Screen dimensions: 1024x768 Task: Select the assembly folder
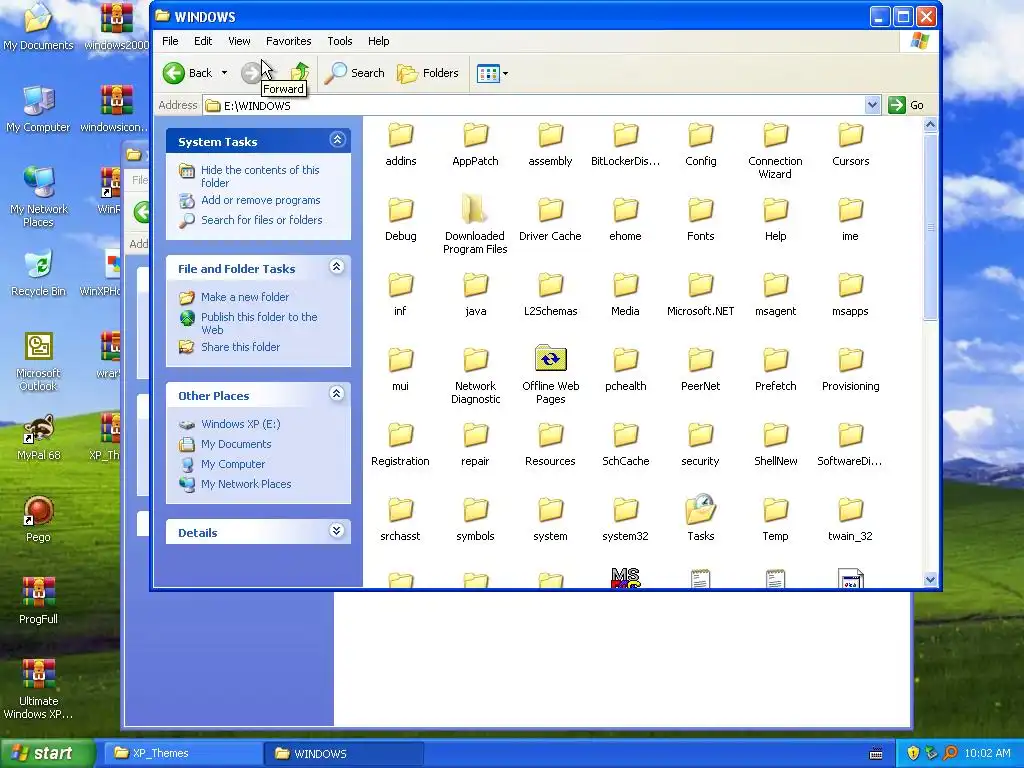click(551, 144)
